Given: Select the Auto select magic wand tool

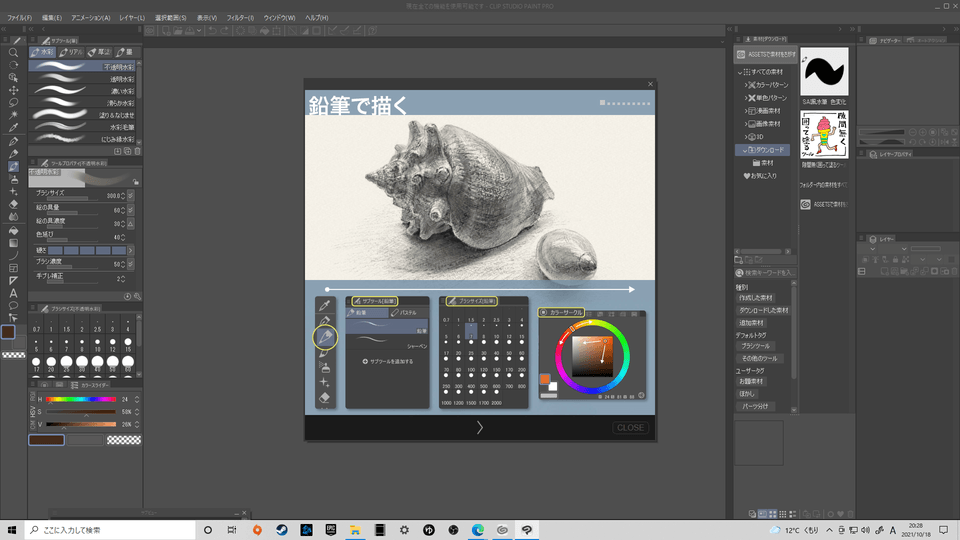Looking at the screenshot, I should coord(13,115).
